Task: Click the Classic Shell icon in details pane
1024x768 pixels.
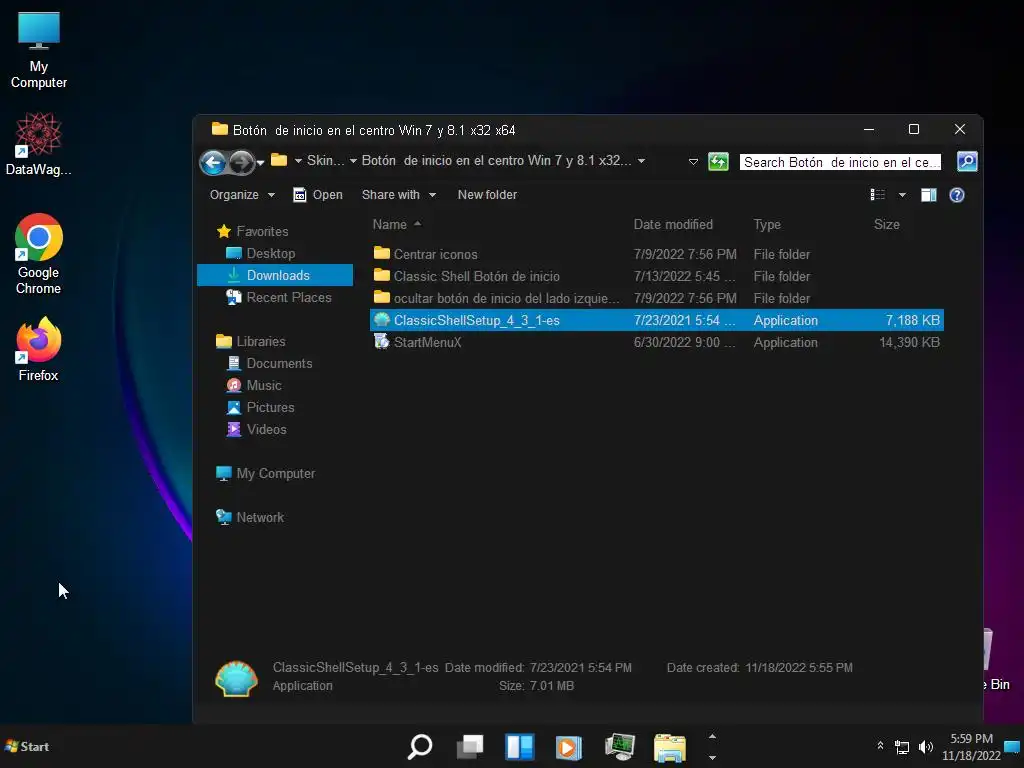Action: pos(236,679)
